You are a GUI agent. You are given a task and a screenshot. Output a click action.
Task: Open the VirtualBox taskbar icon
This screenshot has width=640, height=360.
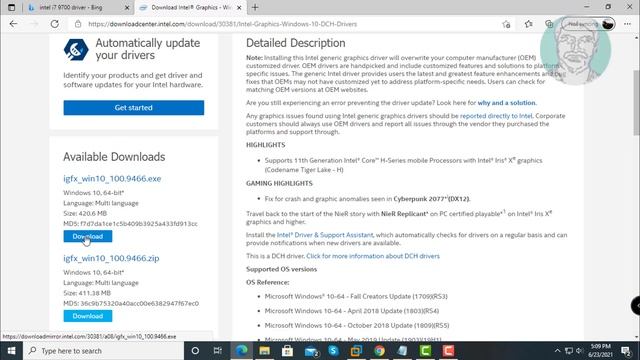tap(356, 351)
